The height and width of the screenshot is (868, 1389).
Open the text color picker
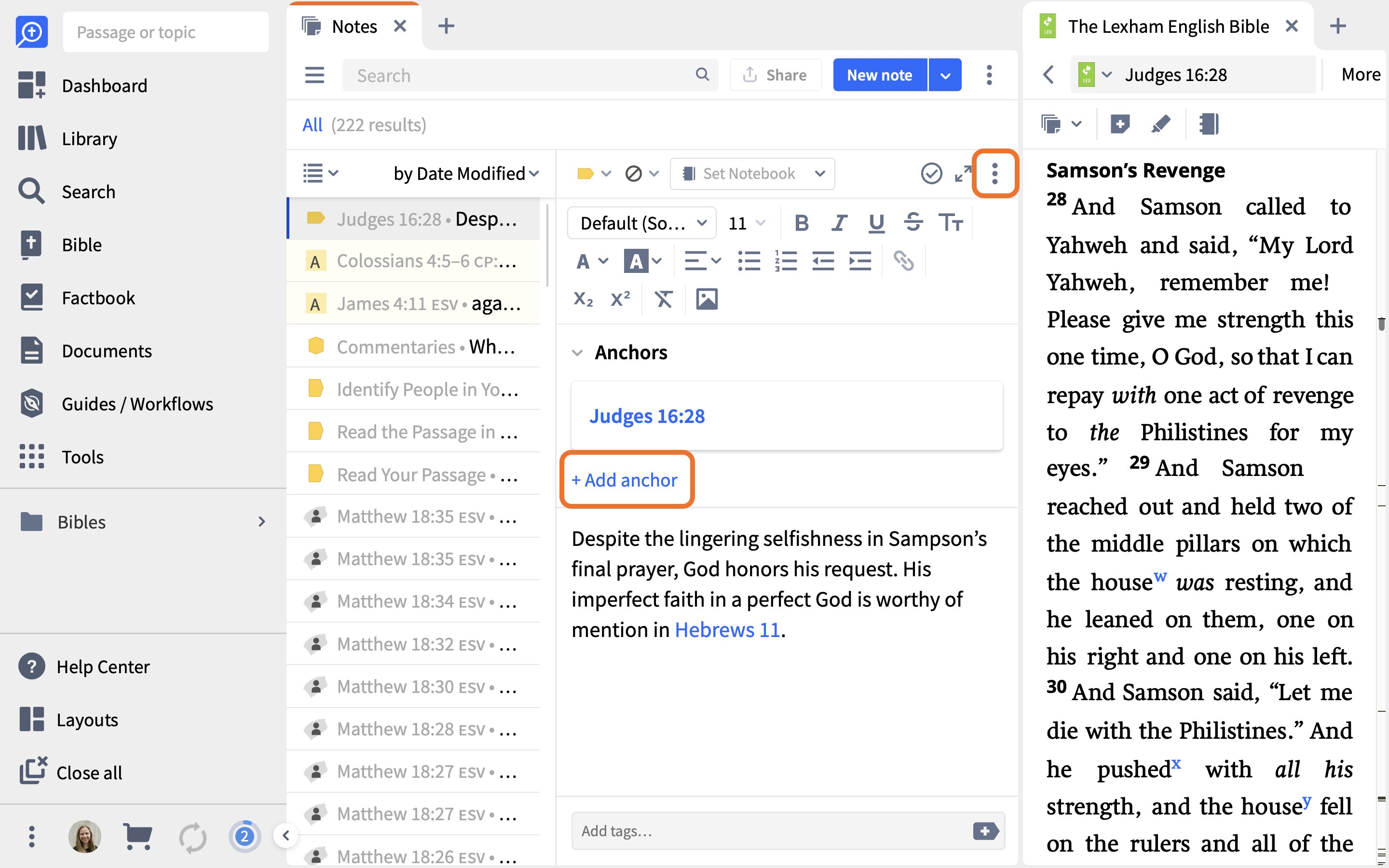click(591, 261)
